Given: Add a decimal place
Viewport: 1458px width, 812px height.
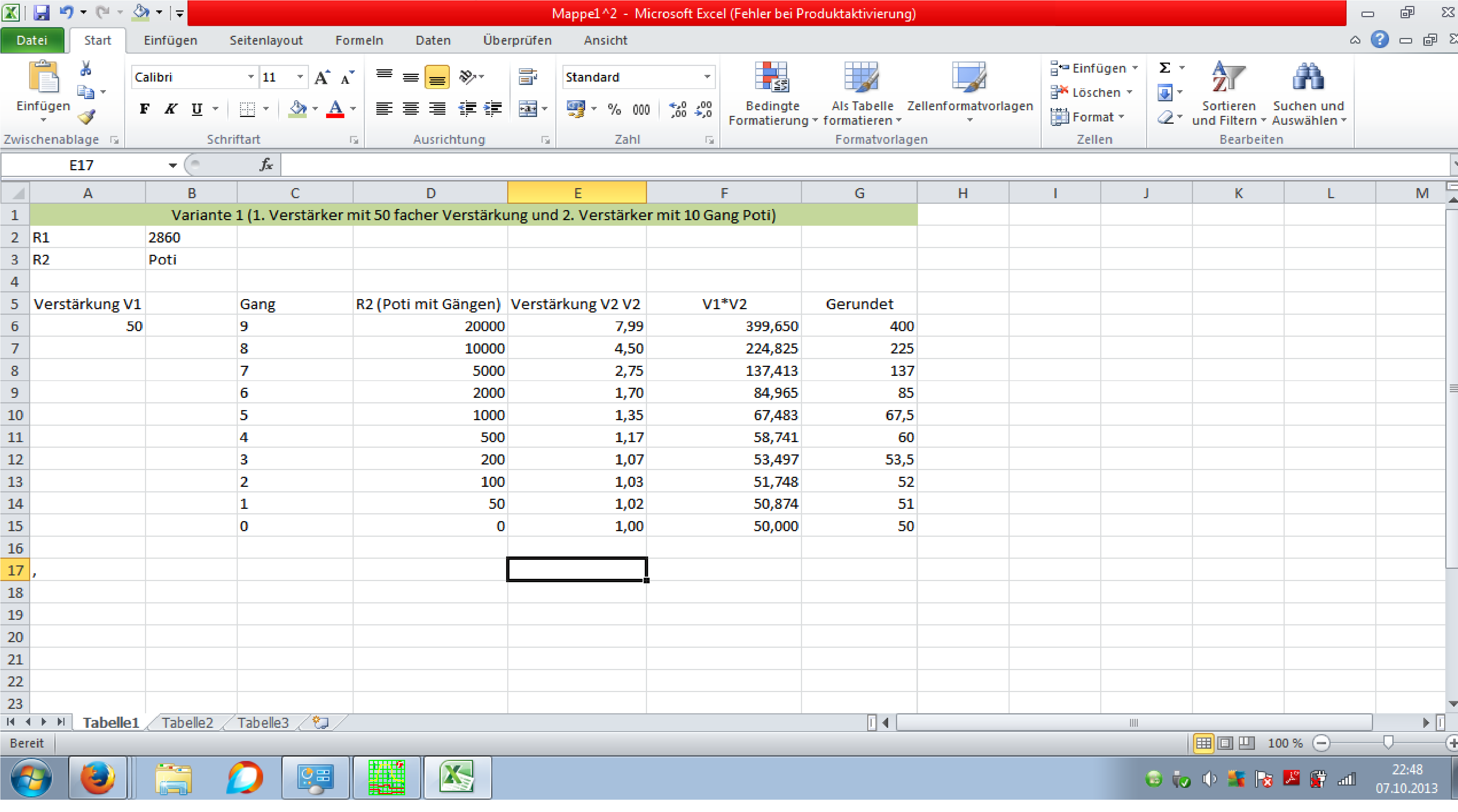Looking at the screenshot, I should point(678,108).
